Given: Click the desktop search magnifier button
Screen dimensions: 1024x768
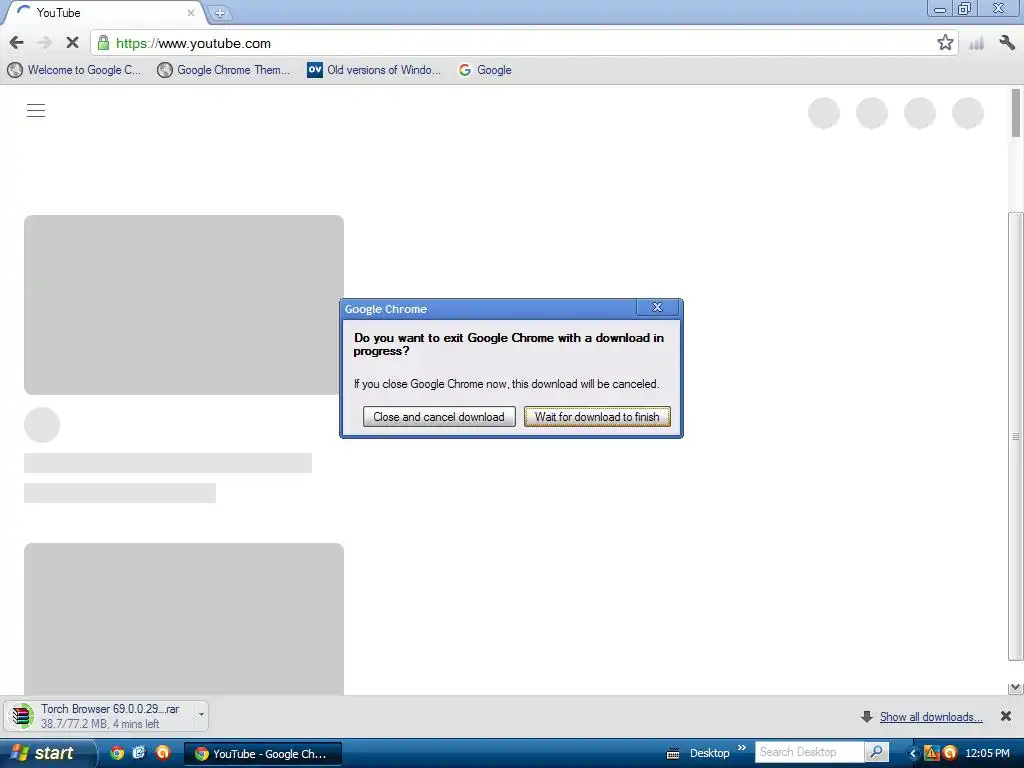Looking at the screenshot, I should [x=876, y=752].
